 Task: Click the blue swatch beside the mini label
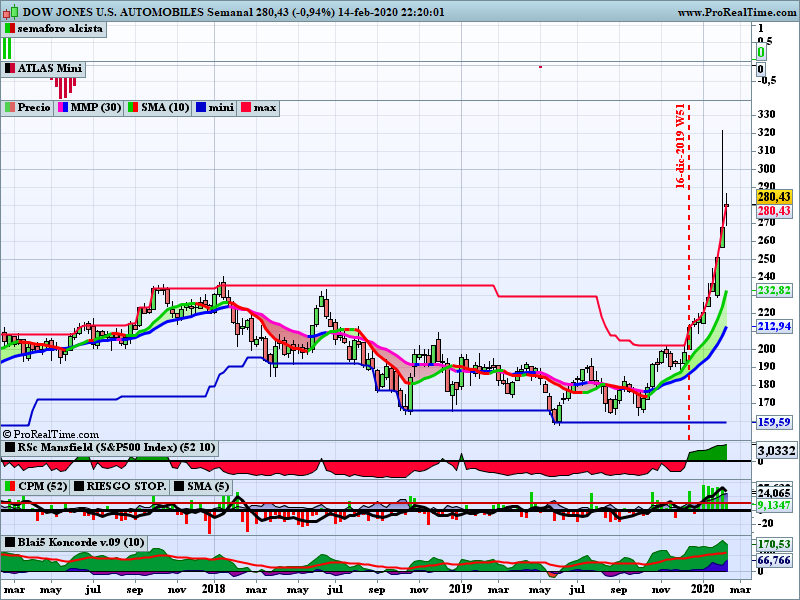[x=201, y=108]
